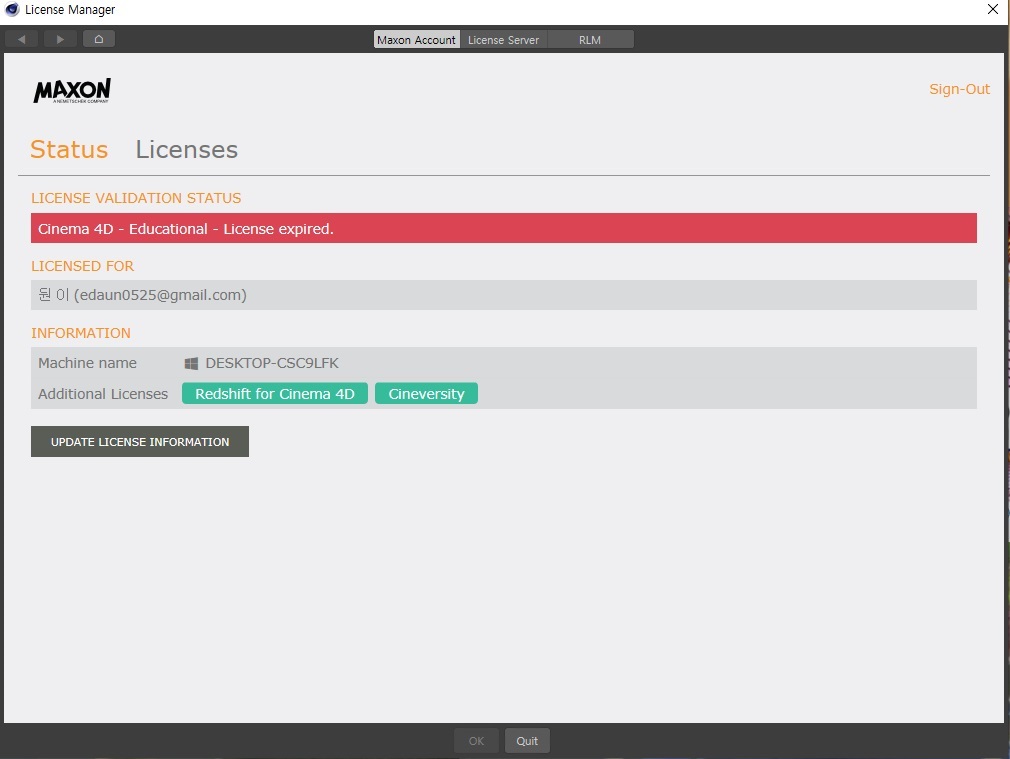
Task: Open the Licenses section
Action: point(186,150)
